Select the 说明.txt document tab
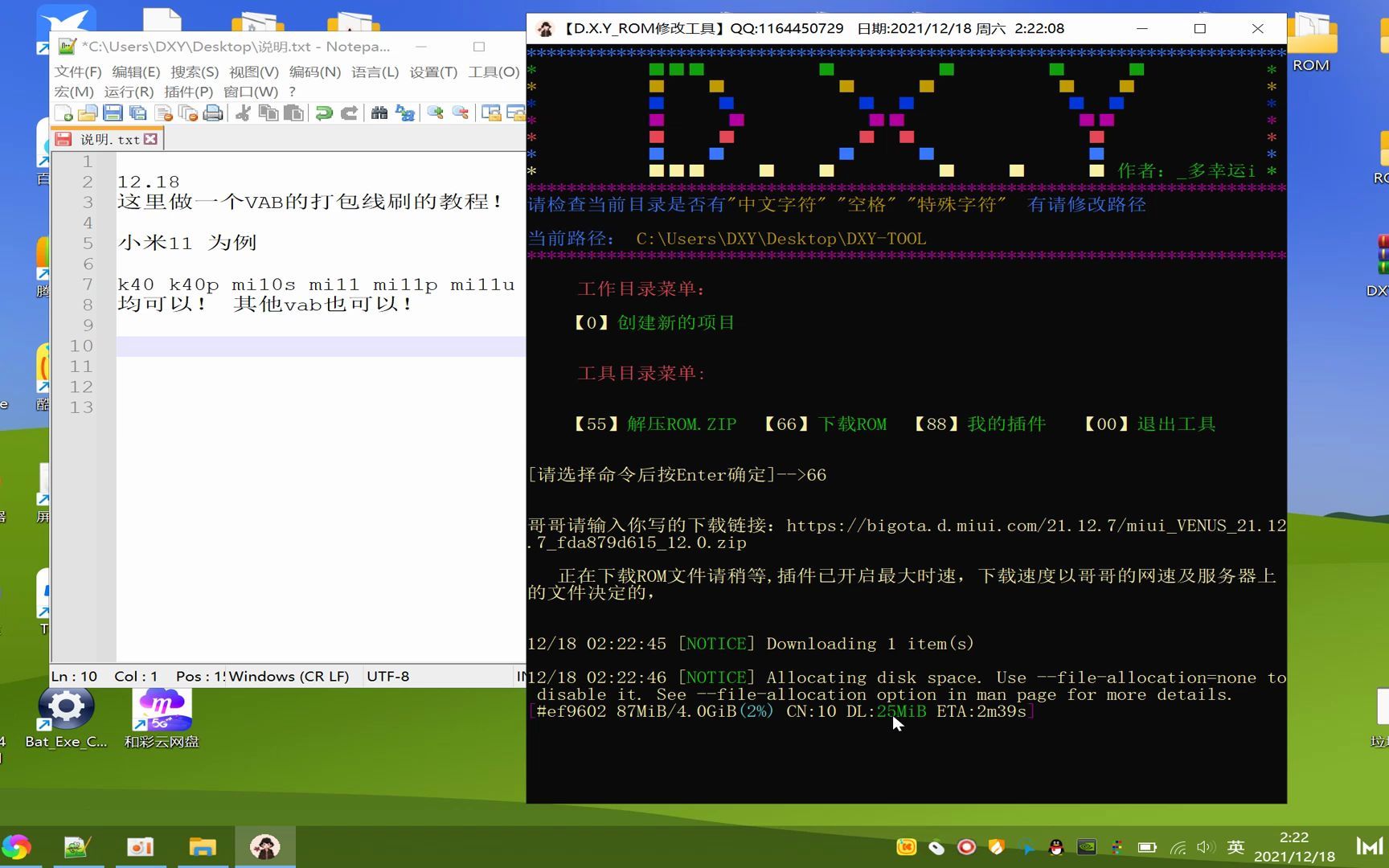Image resolution: width=1389 pixels, height=868 pixels. tap(107, 139)
